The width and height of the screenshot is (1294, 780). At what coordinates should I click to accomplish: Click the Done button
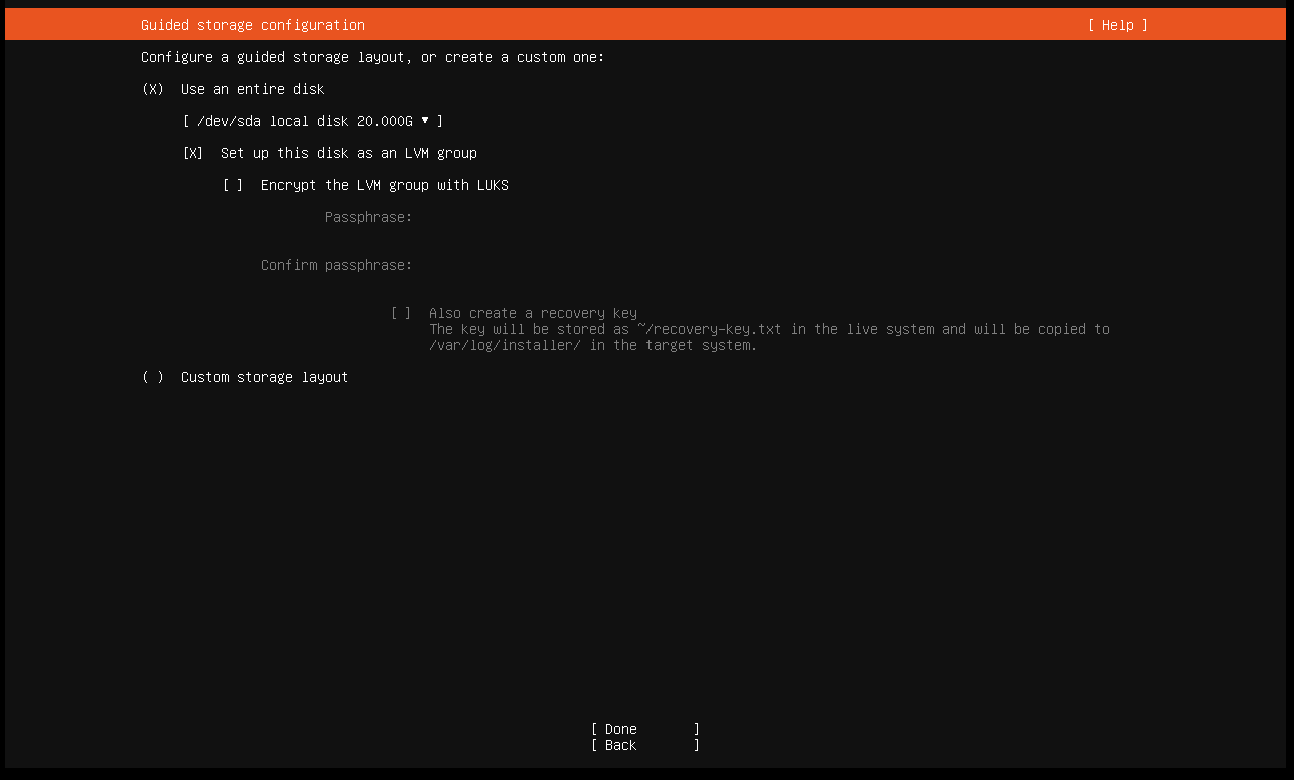[x=645, y=729]
